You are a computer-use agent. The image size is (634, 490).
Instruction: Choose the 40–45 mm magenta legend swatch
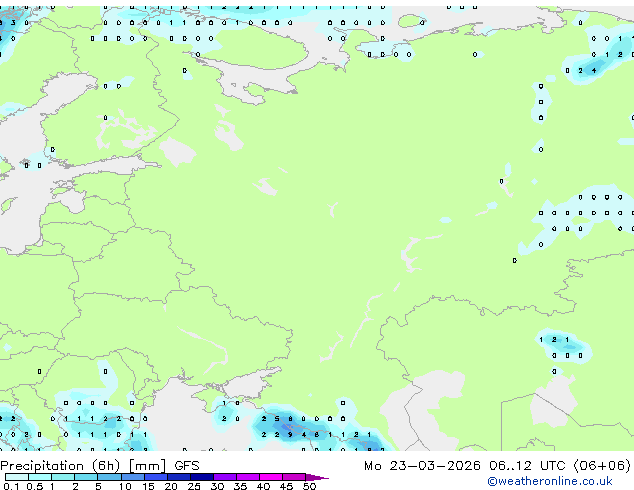click(x=271, y=477)
